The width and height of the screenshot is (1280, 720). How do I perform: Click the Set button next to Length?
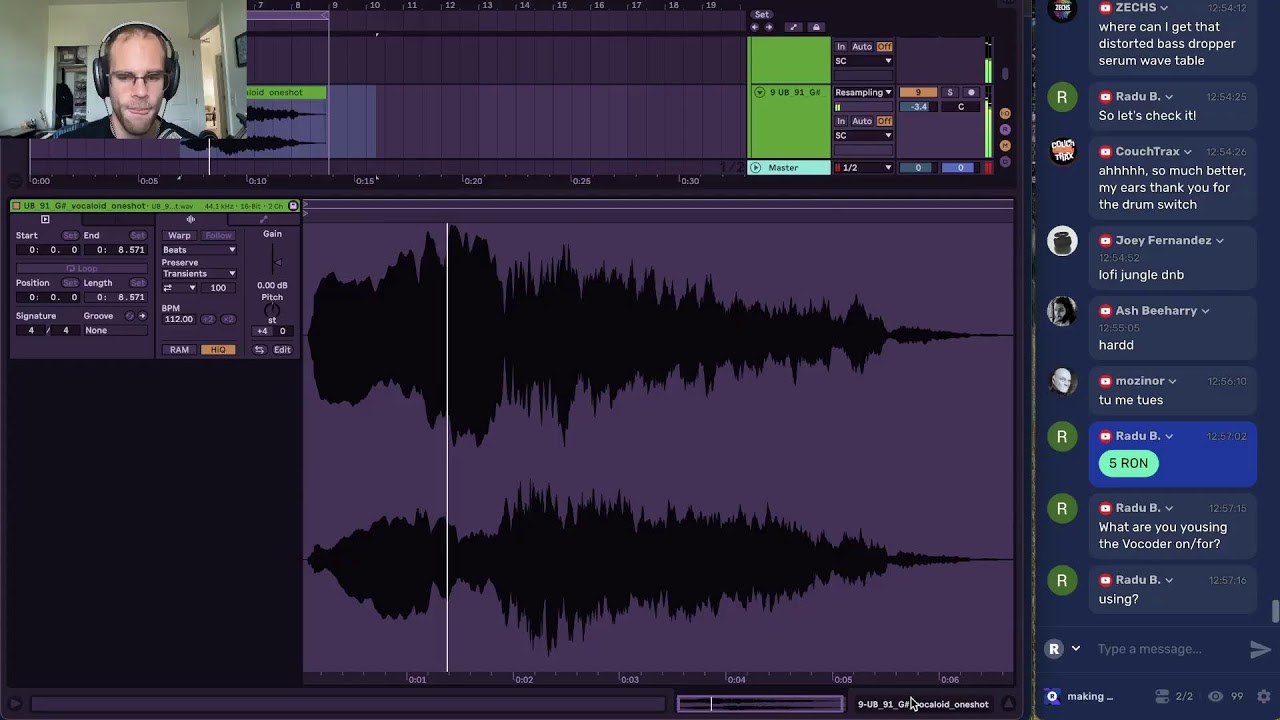tap(138, 283)
